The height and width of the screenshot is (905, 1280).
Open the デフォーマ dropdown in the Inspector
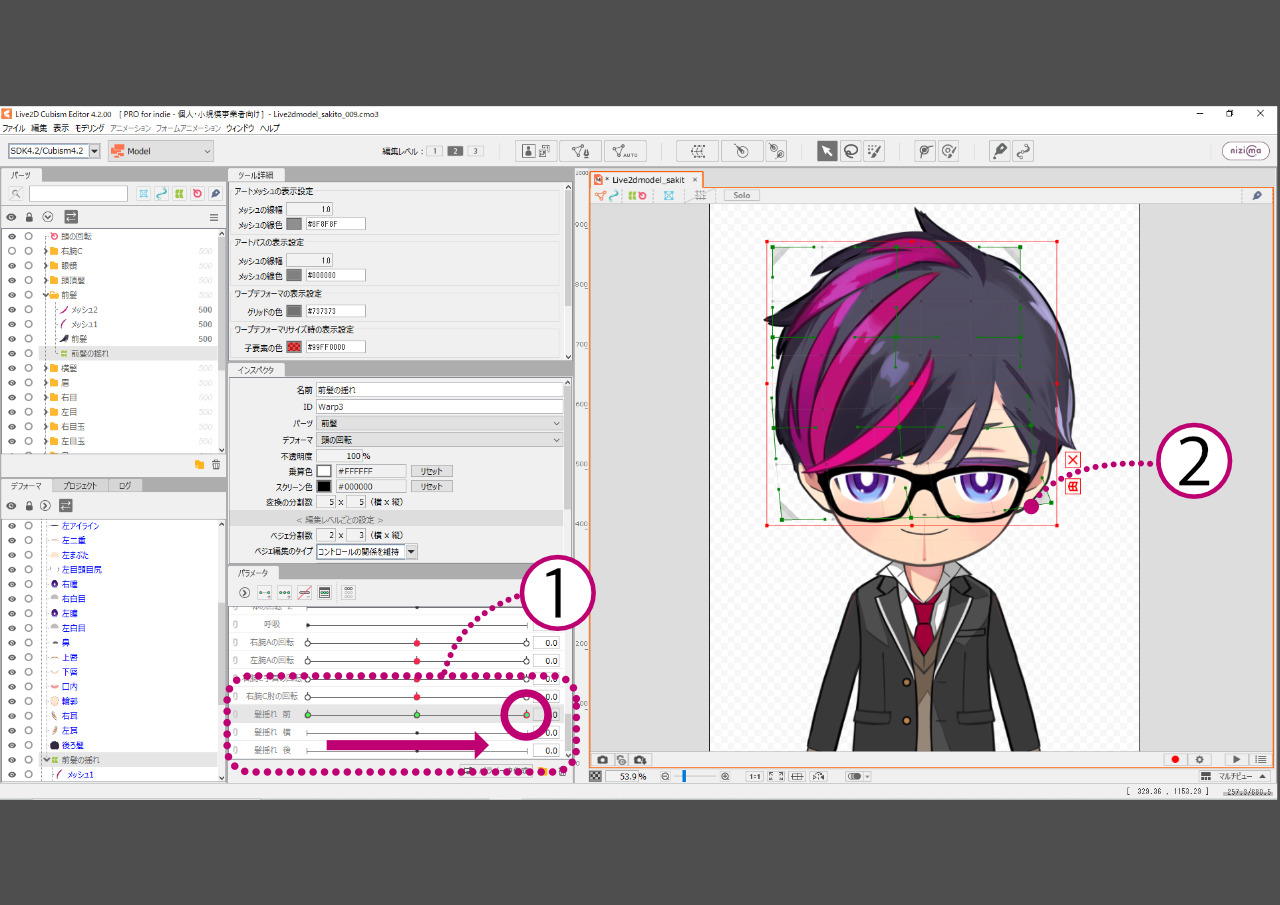(x=439, y=439)
